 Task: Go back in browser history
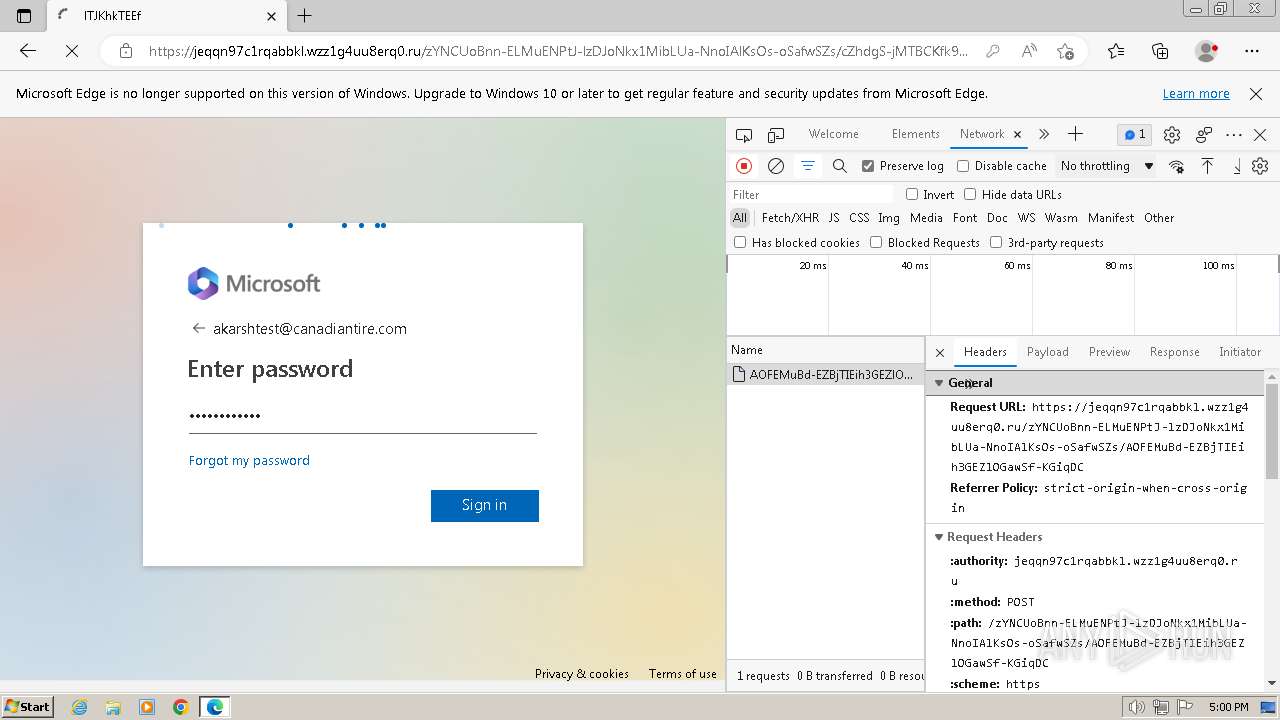(28, 51)
